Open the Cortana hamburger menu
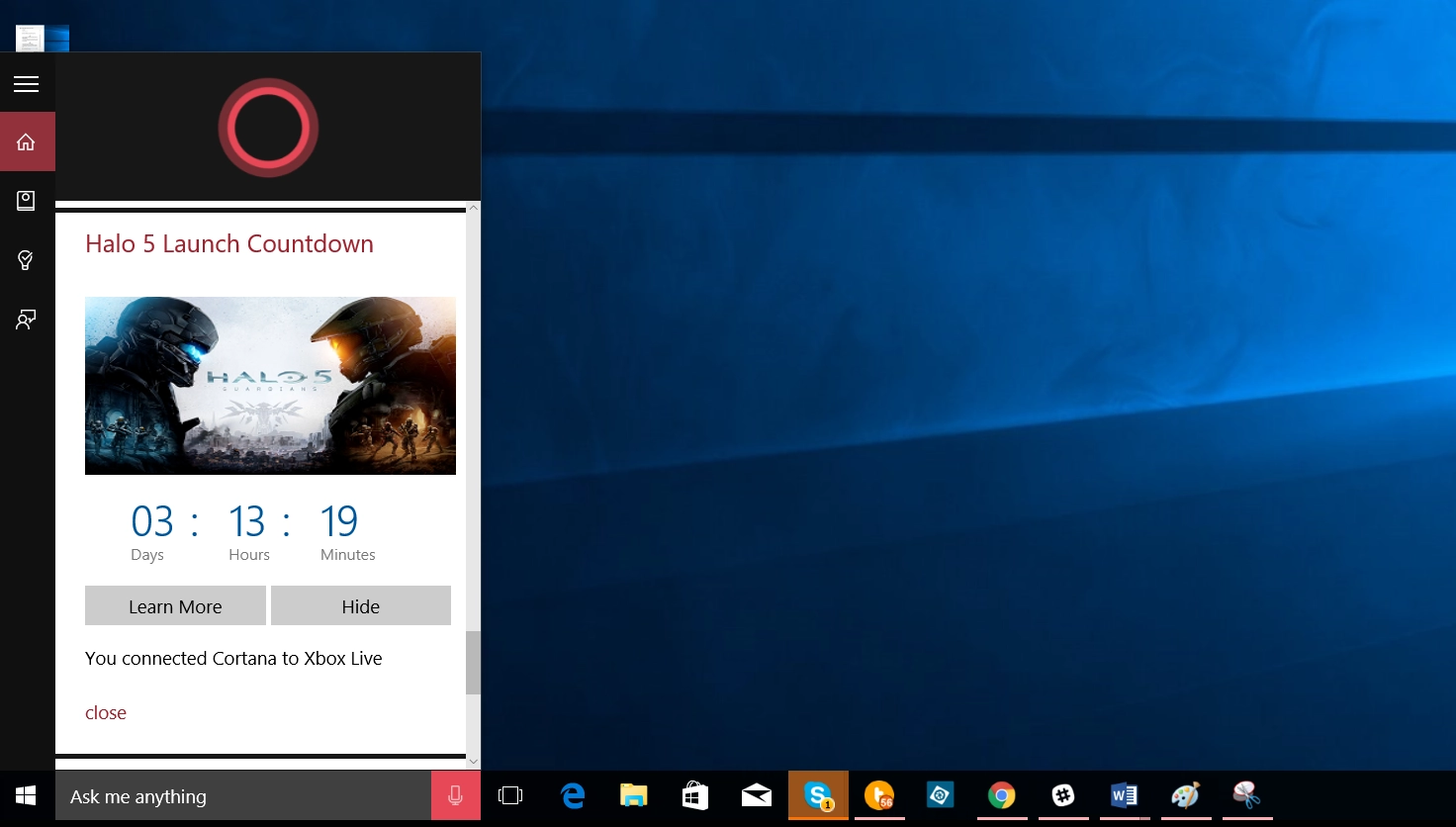 (27, 84)
